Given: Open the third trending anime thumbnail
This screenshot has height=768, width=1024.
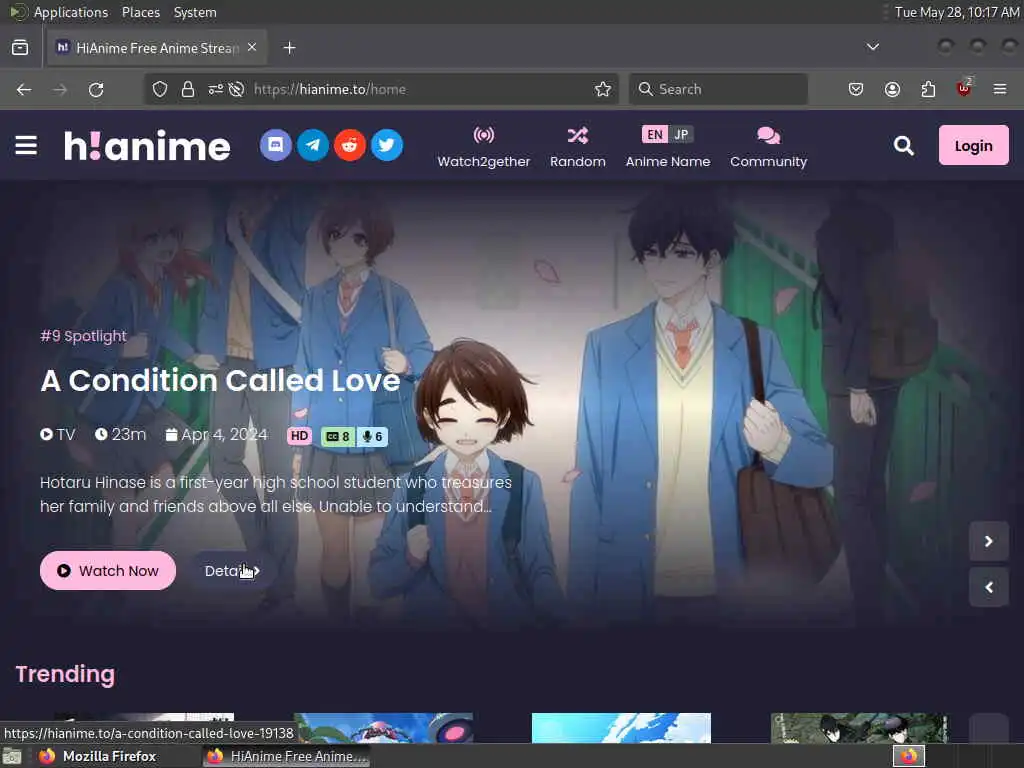Looking at the screenshot, I should click(621, 728).
